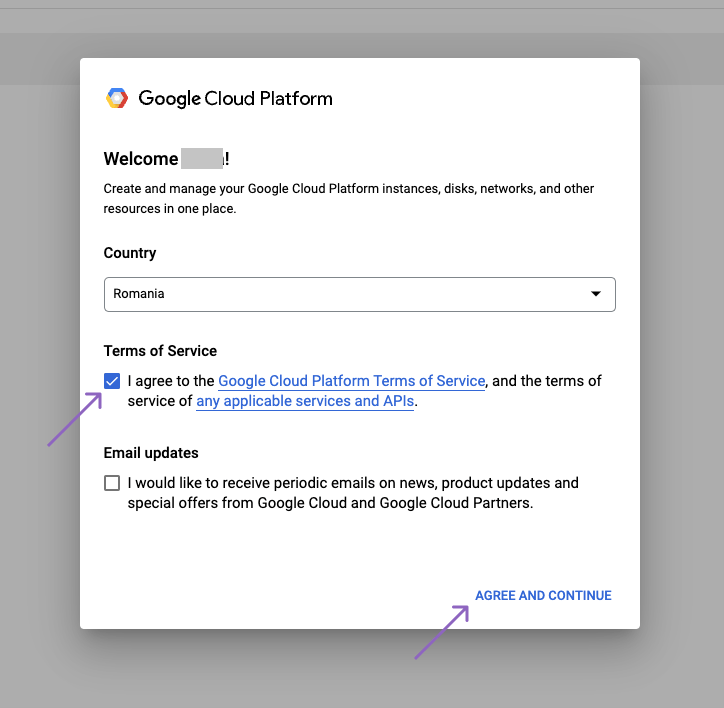
Task: Uncheck the Terms of Service agreement checkbox
Action: click(112, 381)
